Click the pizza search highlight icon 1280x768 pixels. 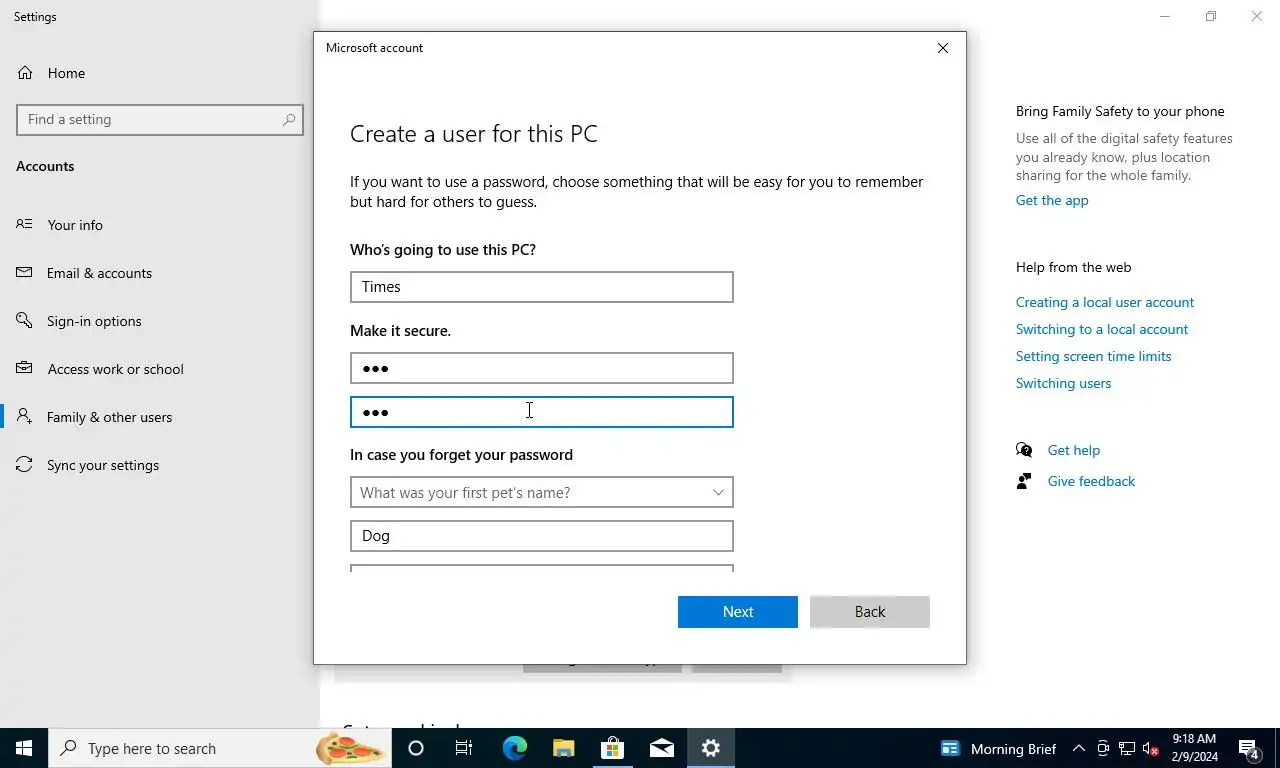coord(350,748)
